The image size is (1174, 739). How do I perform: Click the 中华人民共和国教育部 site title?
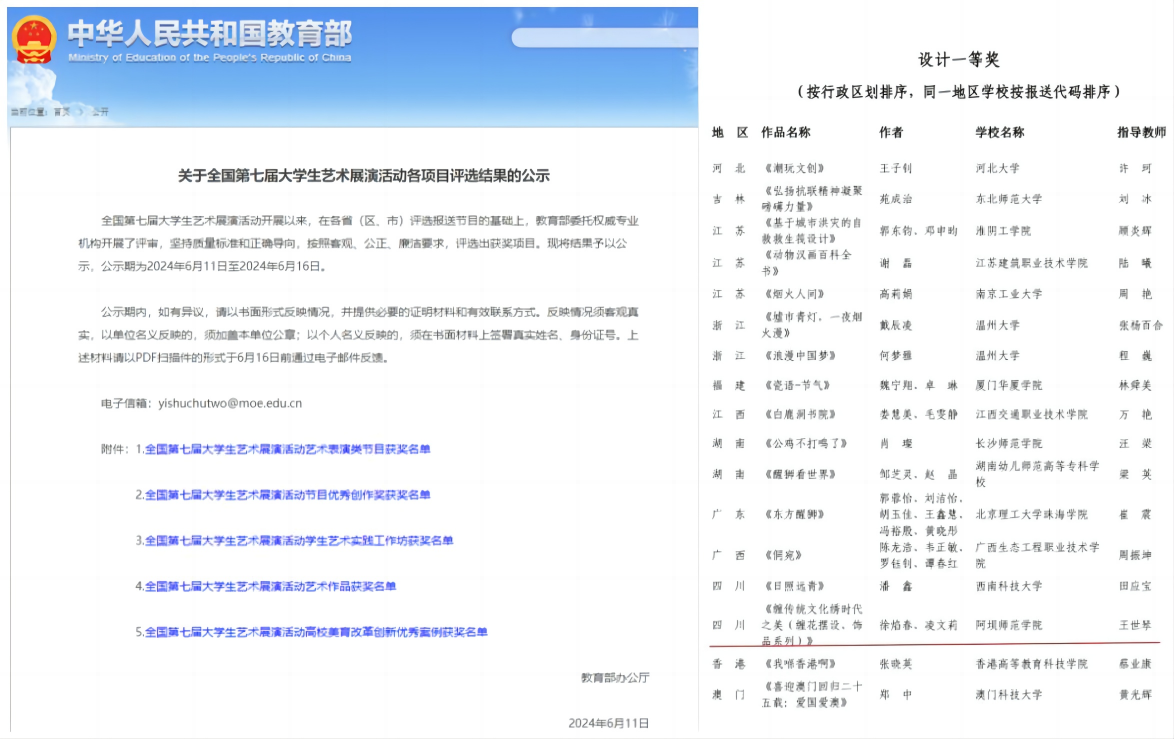click(x=209, y=34)
